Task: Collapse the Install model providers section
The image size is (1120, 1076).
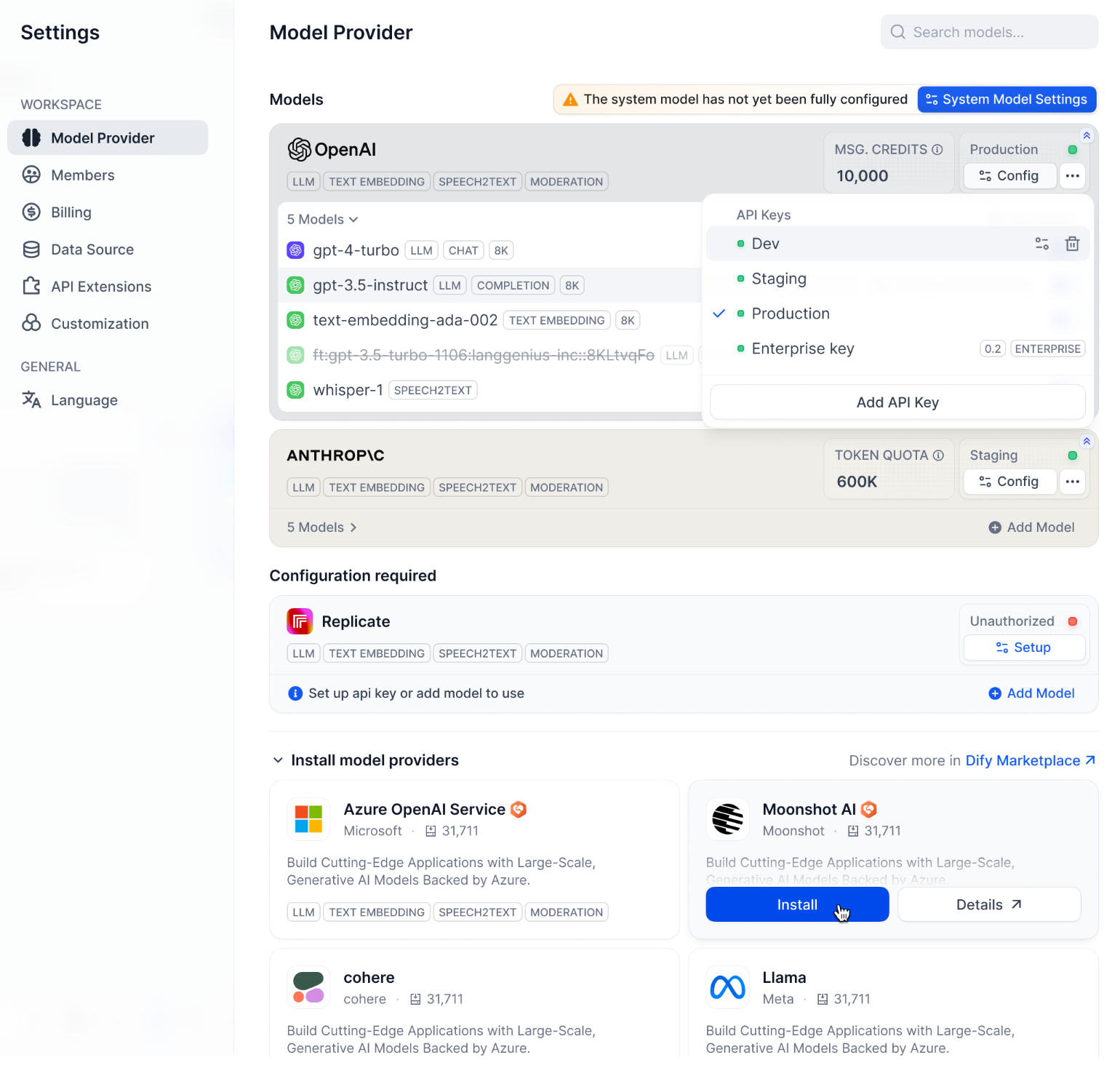Action: pos(278,760)
